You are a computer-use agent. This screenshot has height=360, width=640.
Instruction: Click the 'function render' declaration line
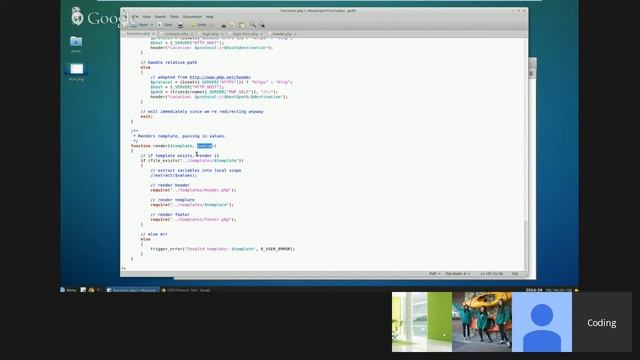coord(173,146)
